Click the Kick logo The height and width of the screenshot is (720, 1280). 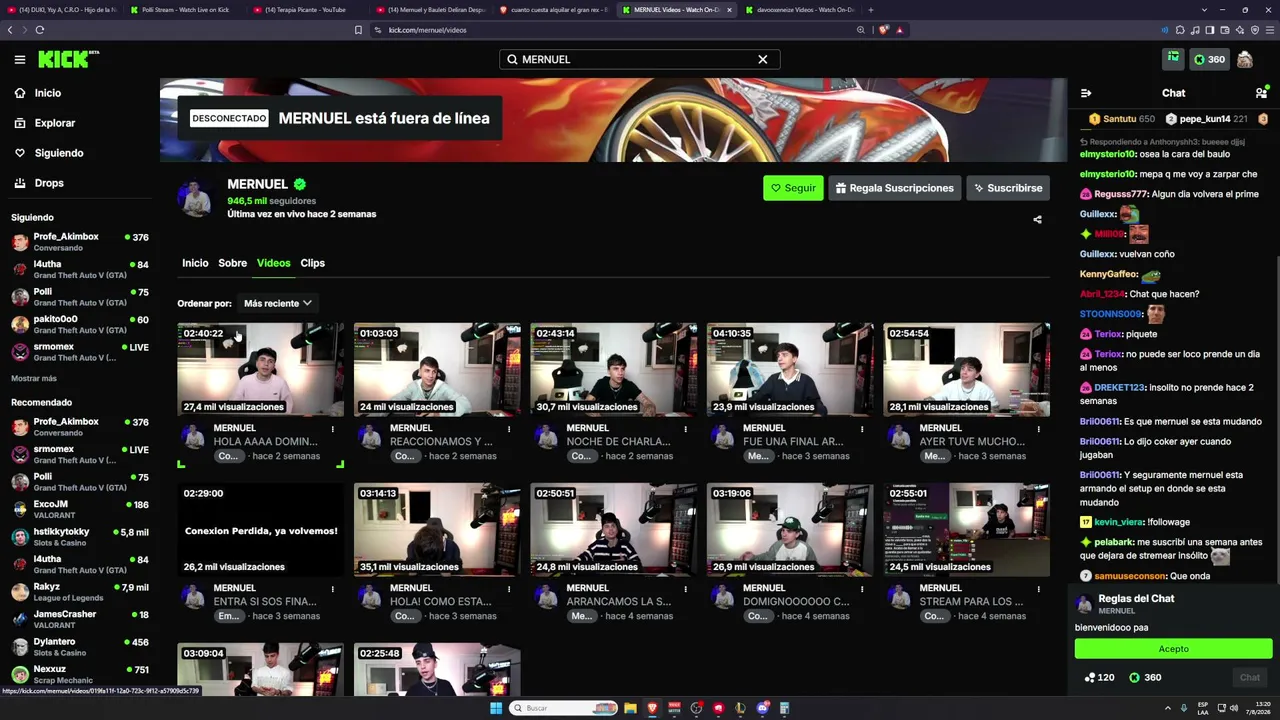68,59
